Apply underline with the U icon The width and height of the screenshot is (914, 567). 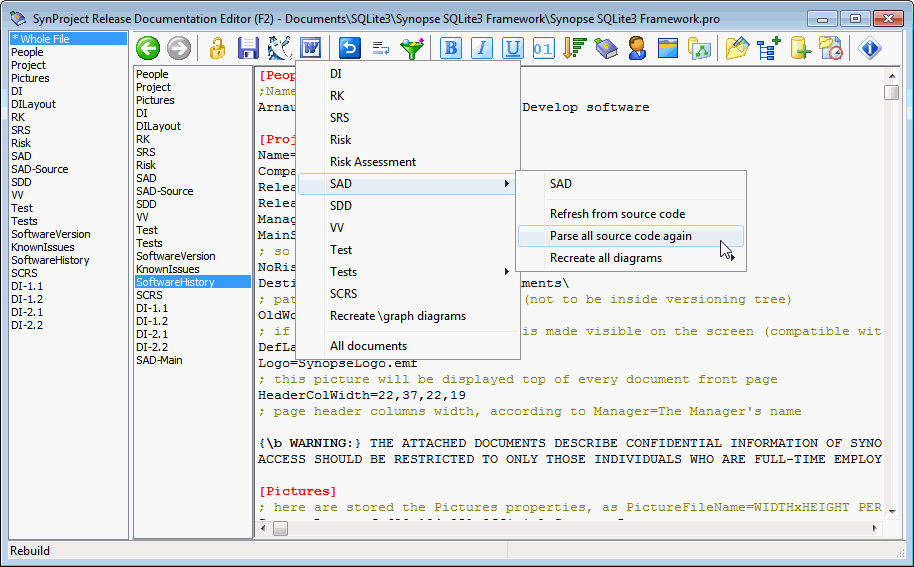(512, 48)
